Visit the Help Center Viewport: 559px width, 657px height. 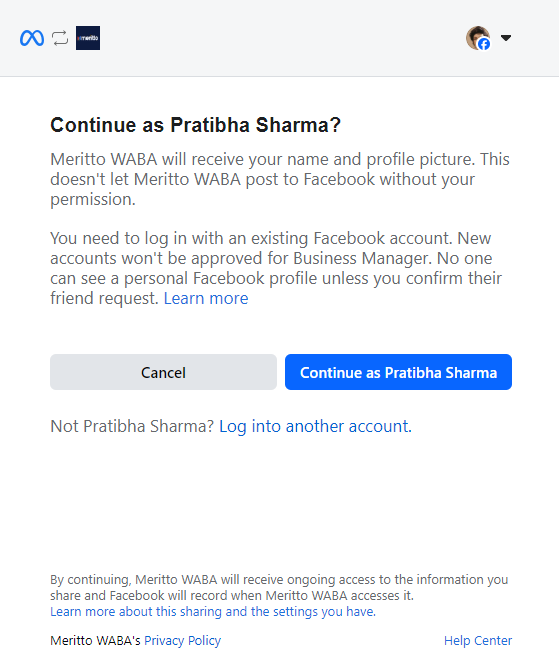pos(478,641)
